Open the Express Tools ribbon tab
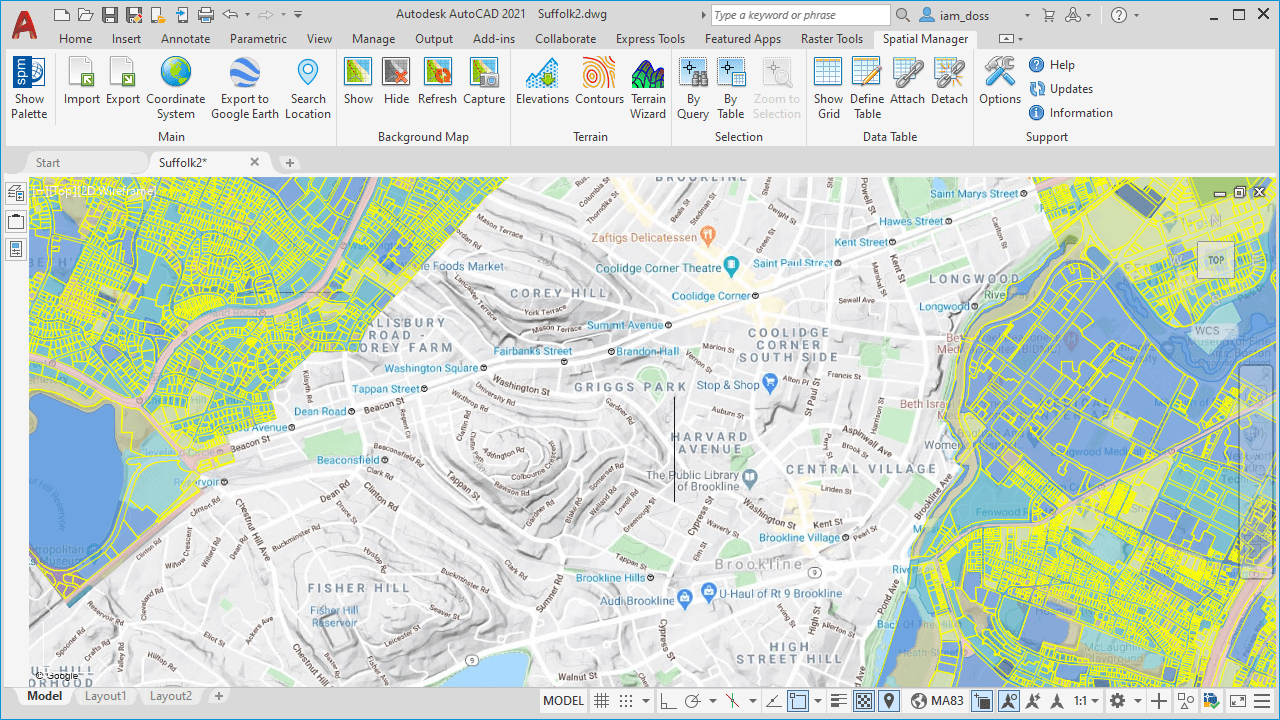The image size is (1280, 720). click(x=650, y=39)
